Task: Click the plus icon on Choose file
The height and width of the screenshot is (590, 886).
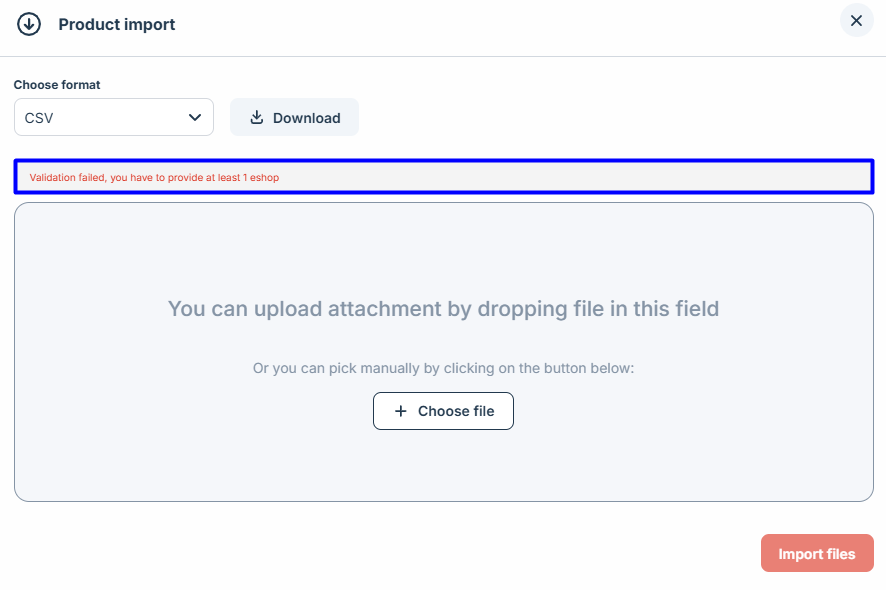Action: pyautogui.click(x=401, y=411)
